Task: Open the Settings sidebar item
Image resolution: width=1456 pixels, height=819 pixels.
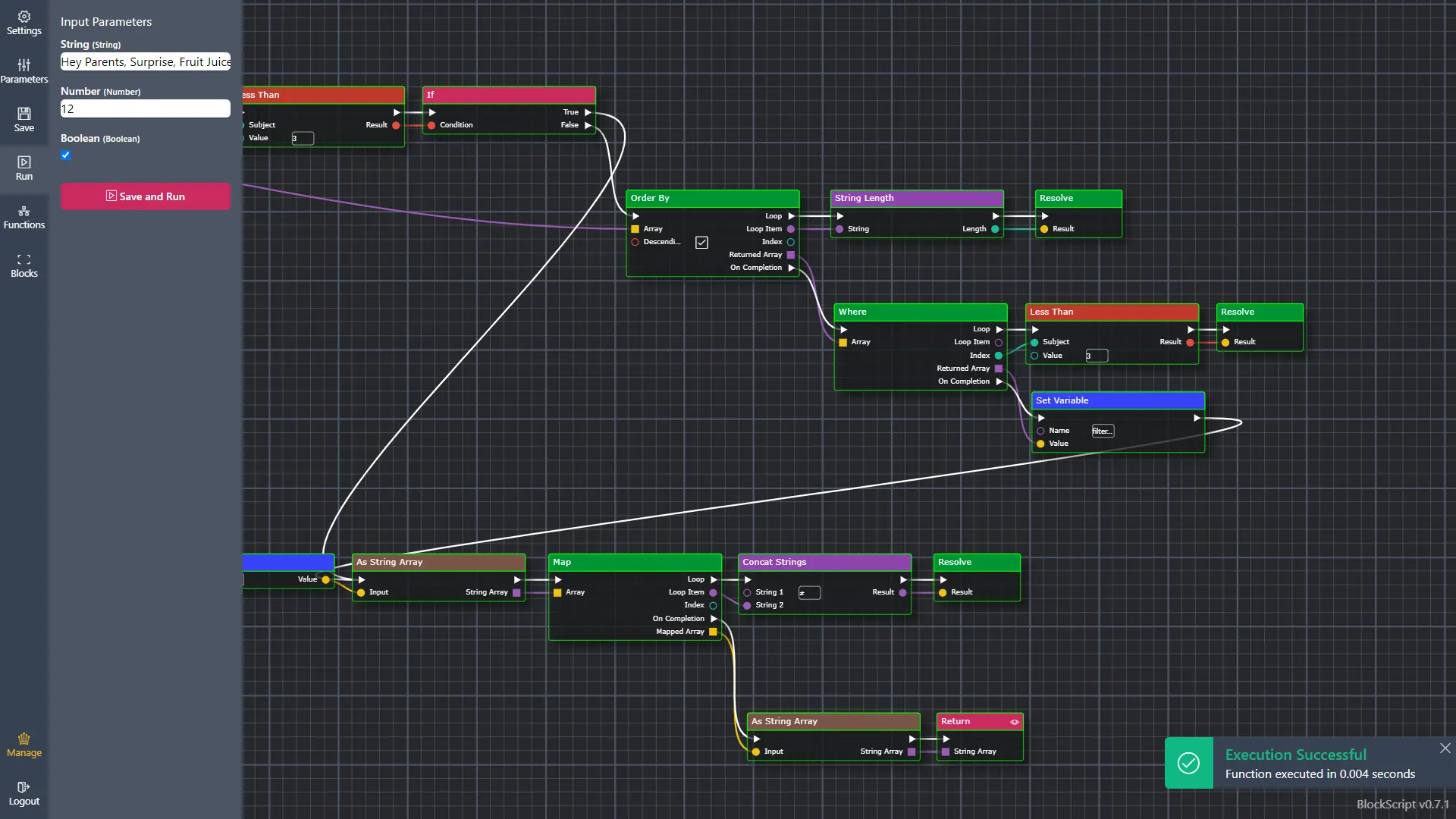Action: pos(24,23)
